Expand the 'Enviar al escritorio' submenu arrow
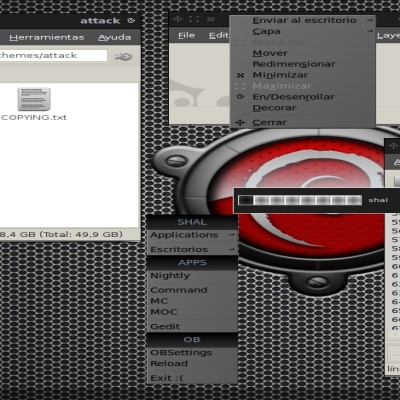The image size is (400, 400). 370,20
